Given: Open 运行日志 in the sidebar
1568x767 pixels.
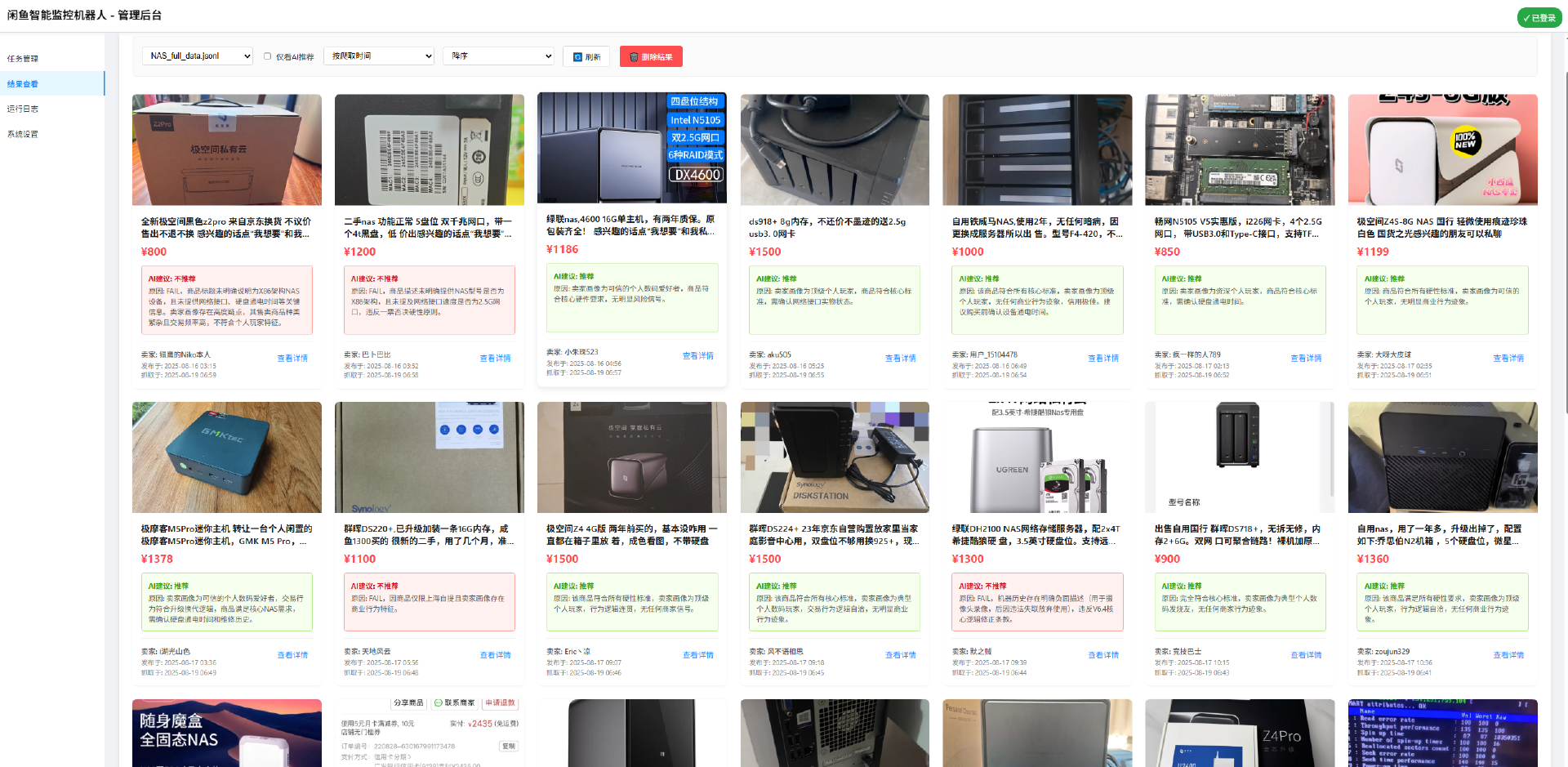Looking at the screenshot, I should [x=23, y=109].
